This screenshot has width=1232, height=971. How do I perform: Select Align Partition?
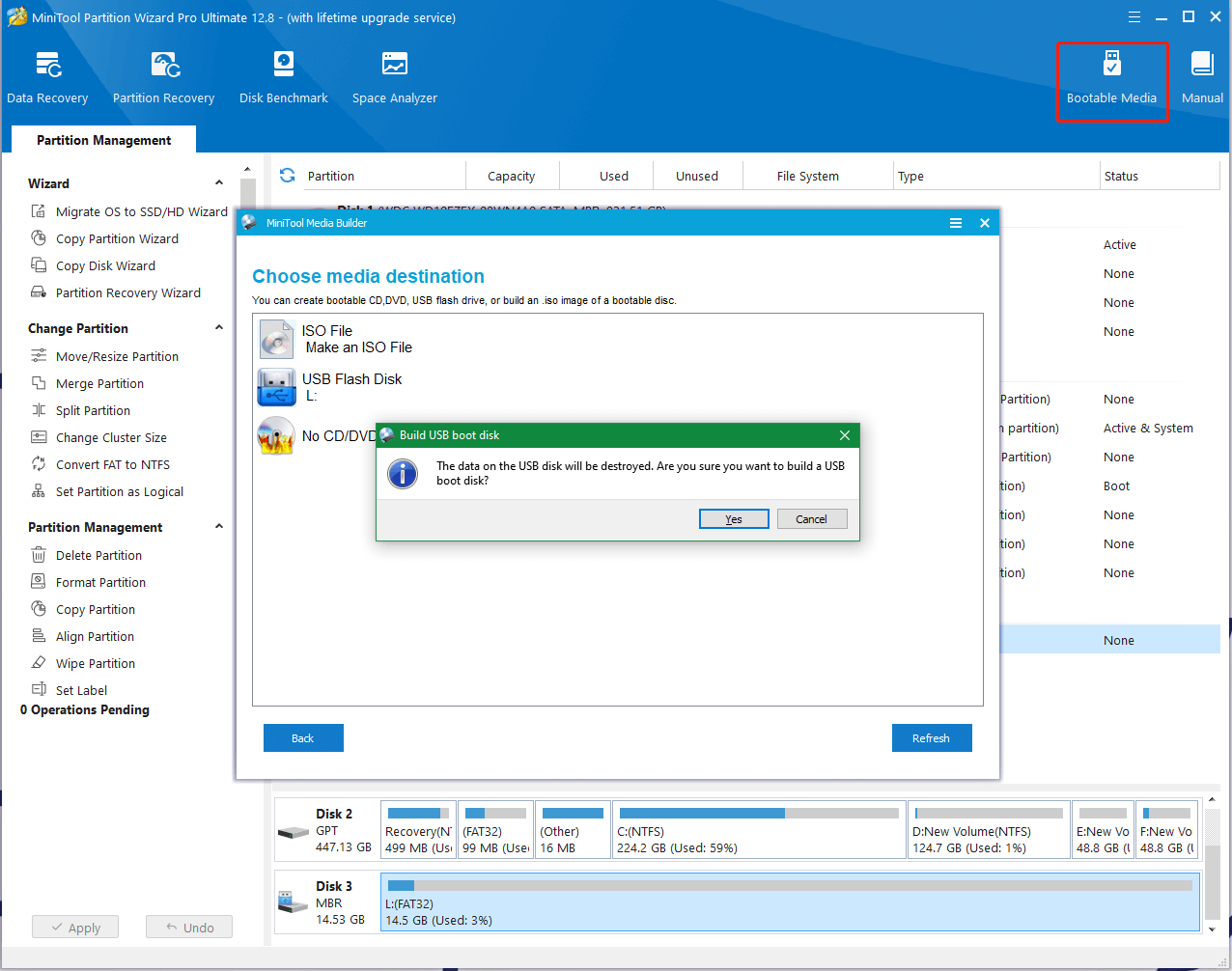[95, 636]
